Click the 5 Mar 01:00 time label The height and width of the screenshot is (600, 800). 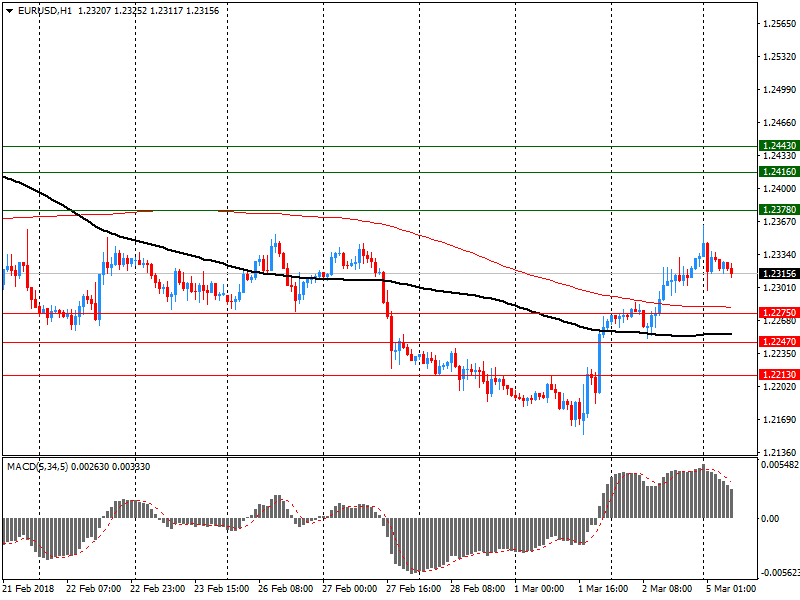pos(731,589)
